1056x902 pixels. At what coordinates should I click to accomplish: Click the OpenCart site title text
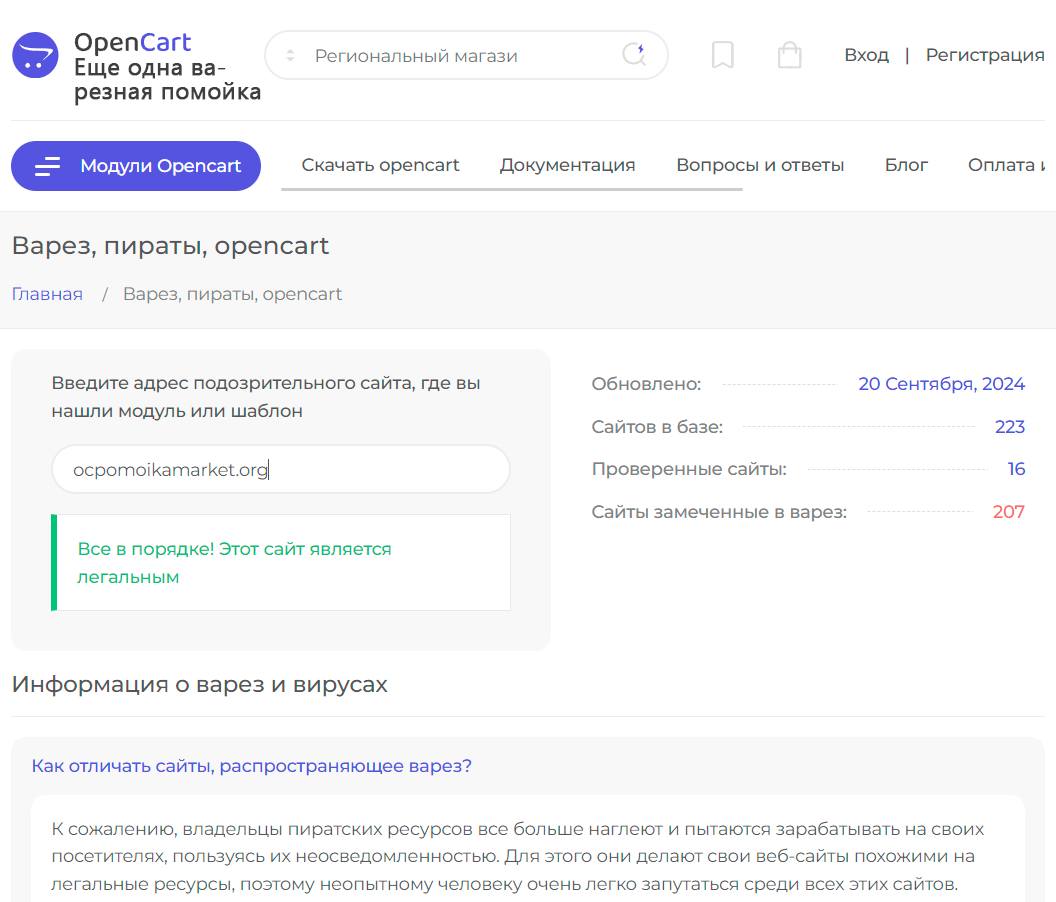point(133,42)
